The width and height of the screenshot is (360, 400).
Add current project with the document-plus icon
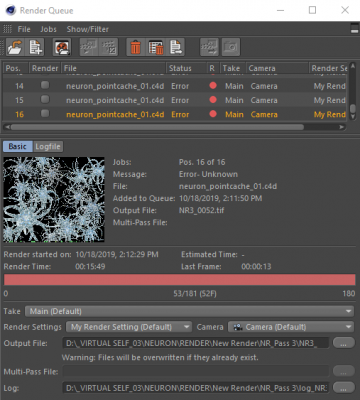[36, 47]
